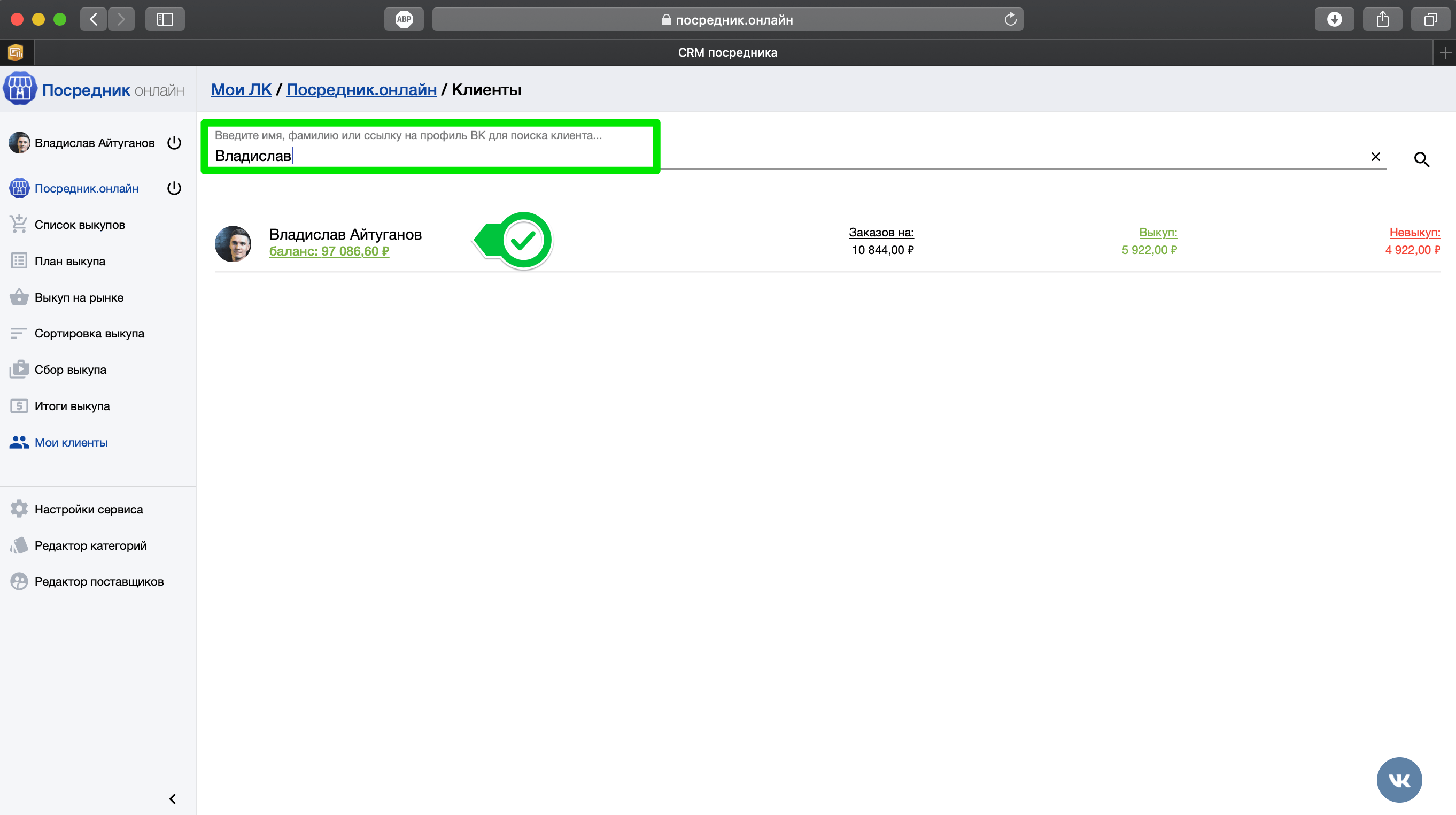Image resolution: width=1456 pixels, height=815 pixels.
Task: Toggle power button next to Владислав Айтуганов
Action: coord(174,143)
